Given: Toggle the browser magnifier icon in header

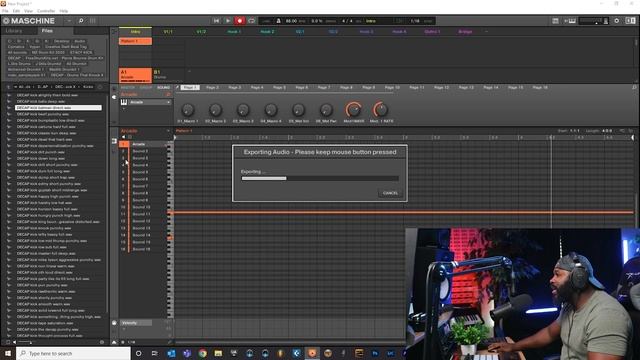Looking at the screenshot, I should 81,21.
